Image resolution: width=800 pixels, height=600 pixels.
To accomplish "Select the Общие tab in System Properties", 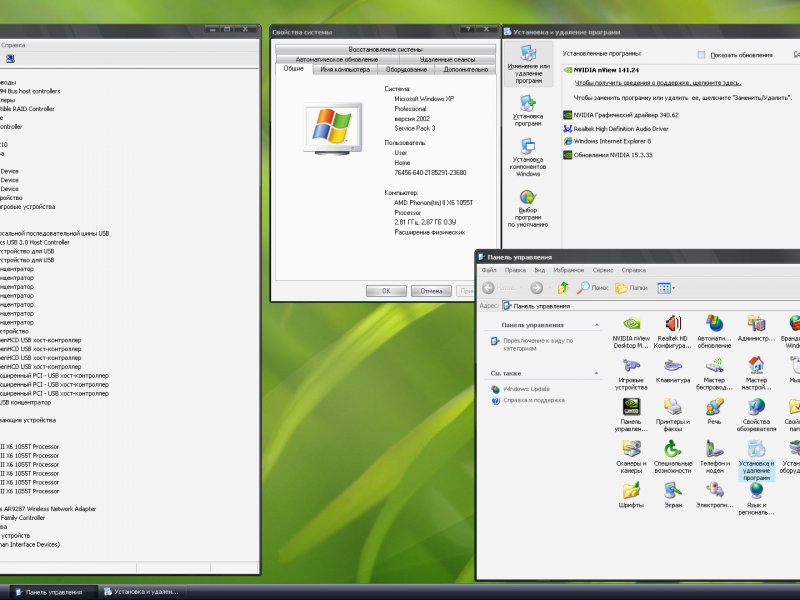I will [x=293, y=68].
